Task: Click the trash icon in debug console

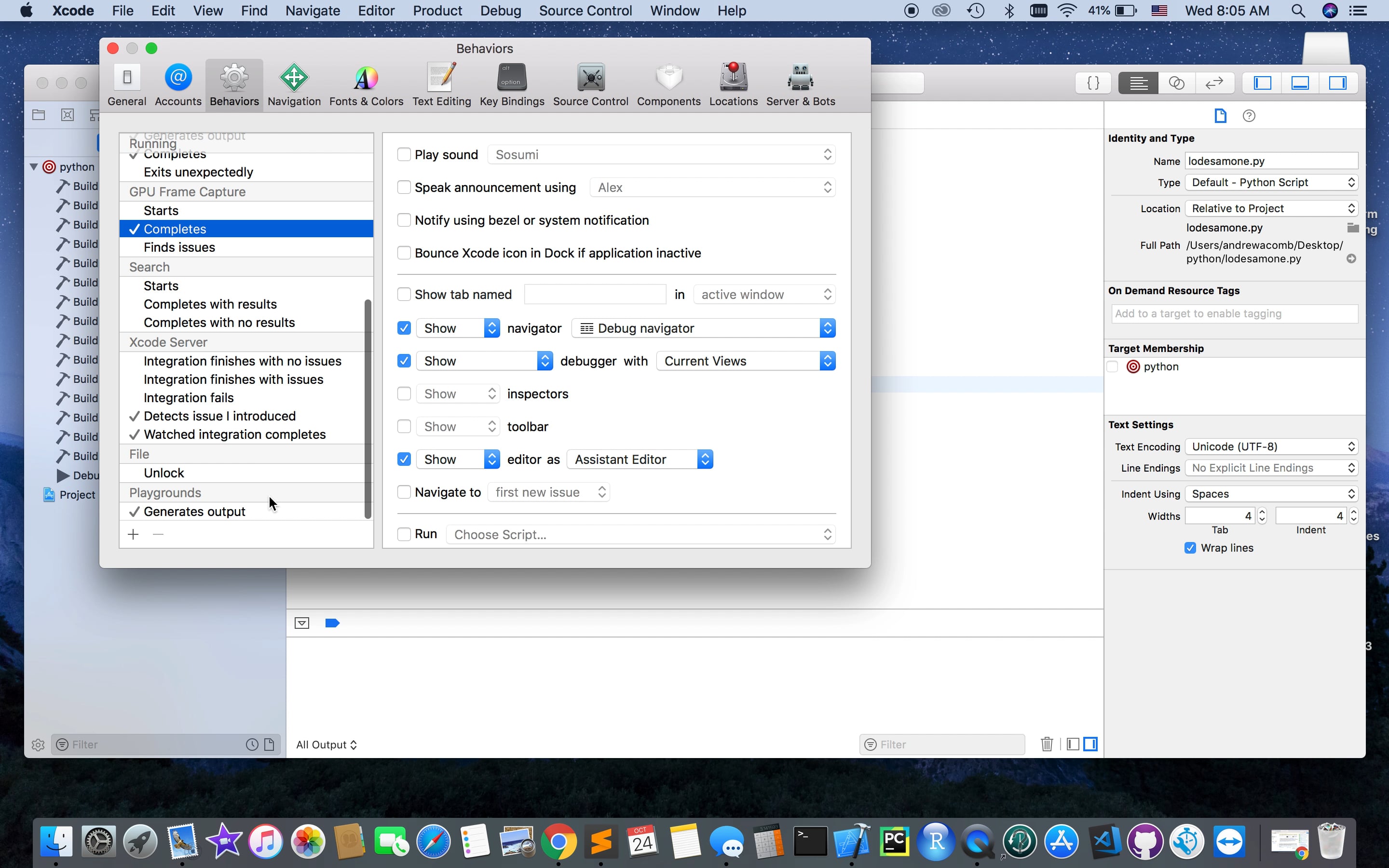Action: point(1047,744)
